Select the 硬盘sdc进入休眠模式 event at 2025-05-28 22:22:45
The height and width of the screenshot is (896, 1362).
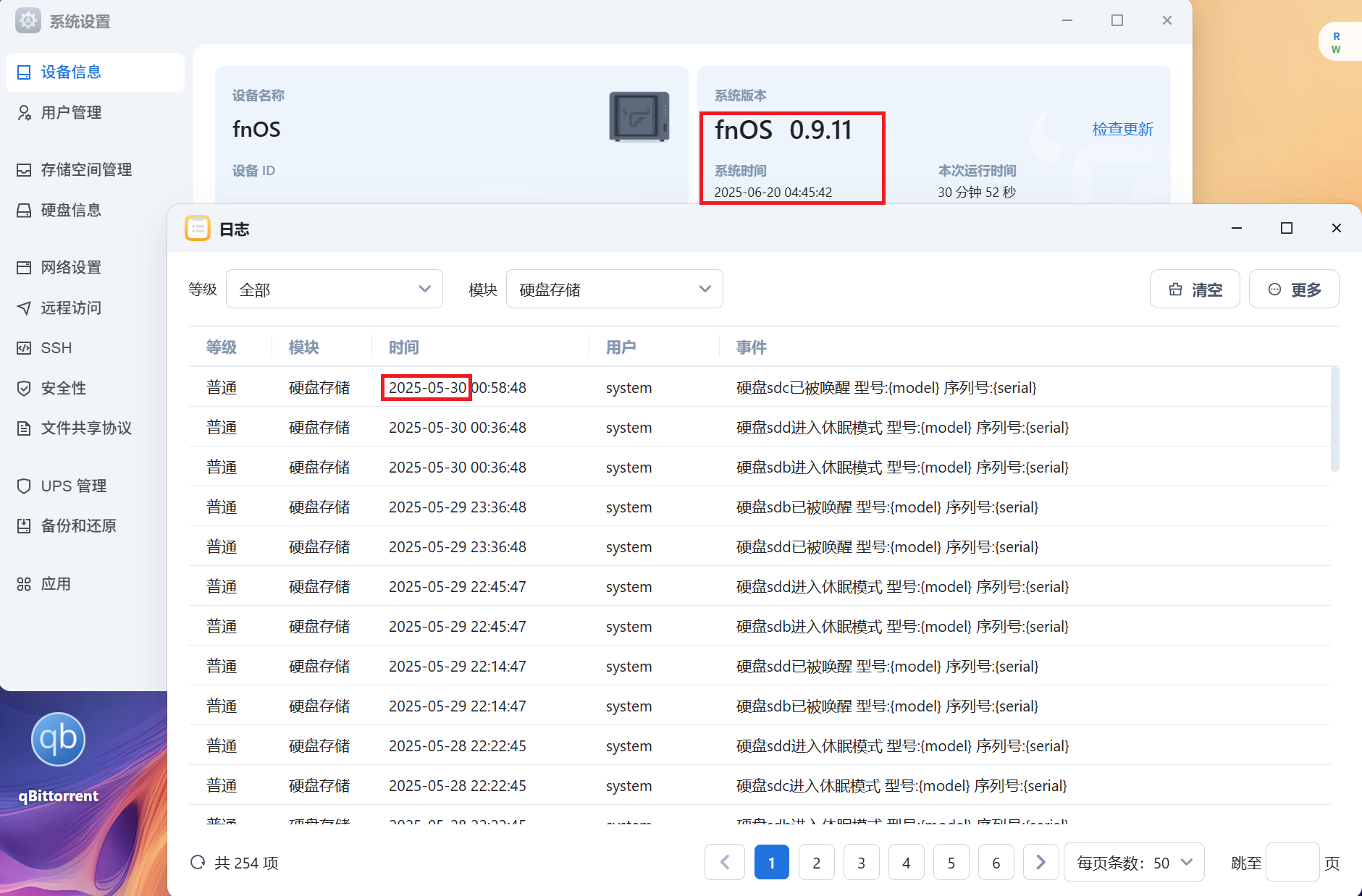coord(760,785)
